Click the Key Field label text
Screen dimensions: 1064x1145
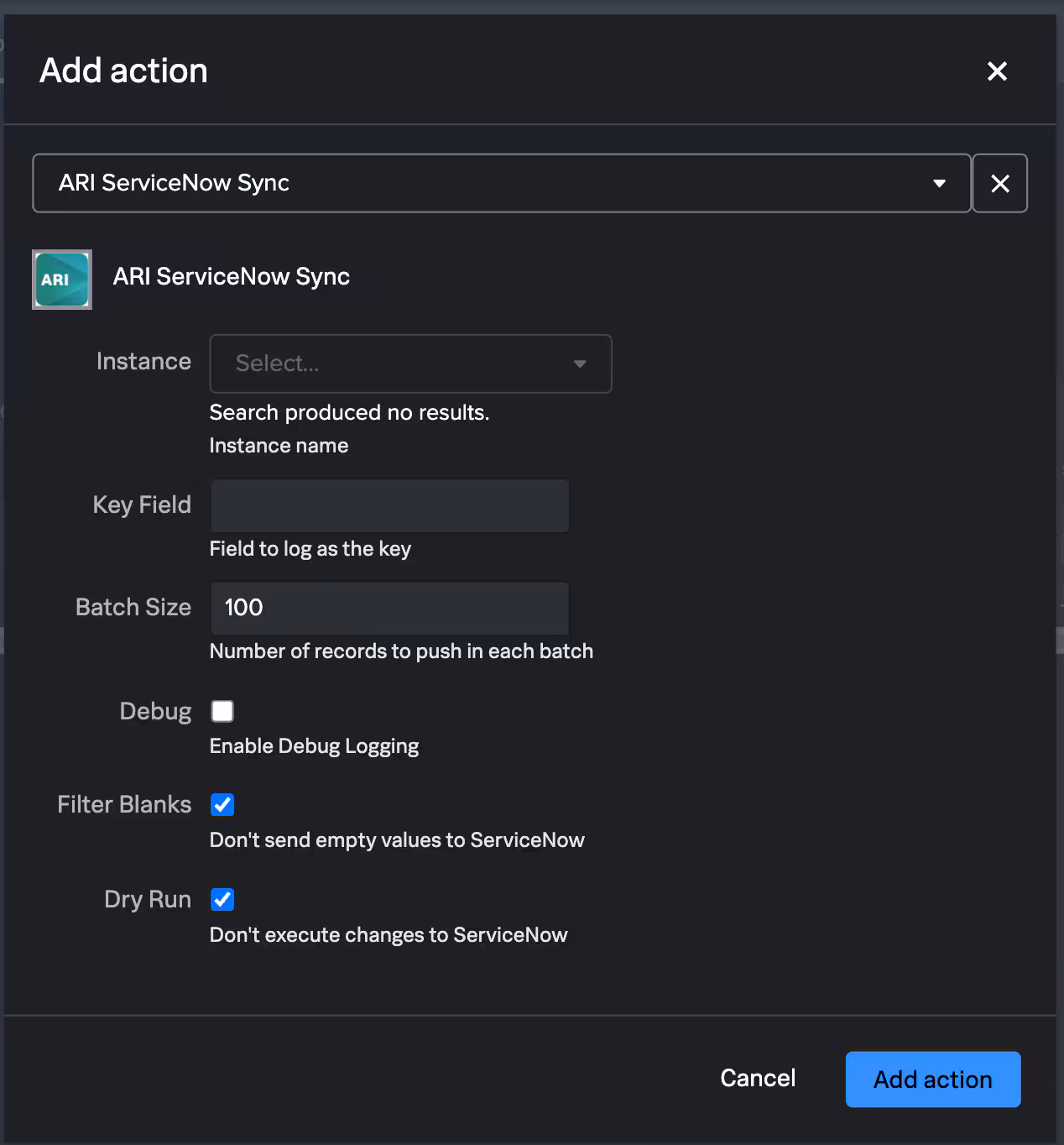coord(142,505)
